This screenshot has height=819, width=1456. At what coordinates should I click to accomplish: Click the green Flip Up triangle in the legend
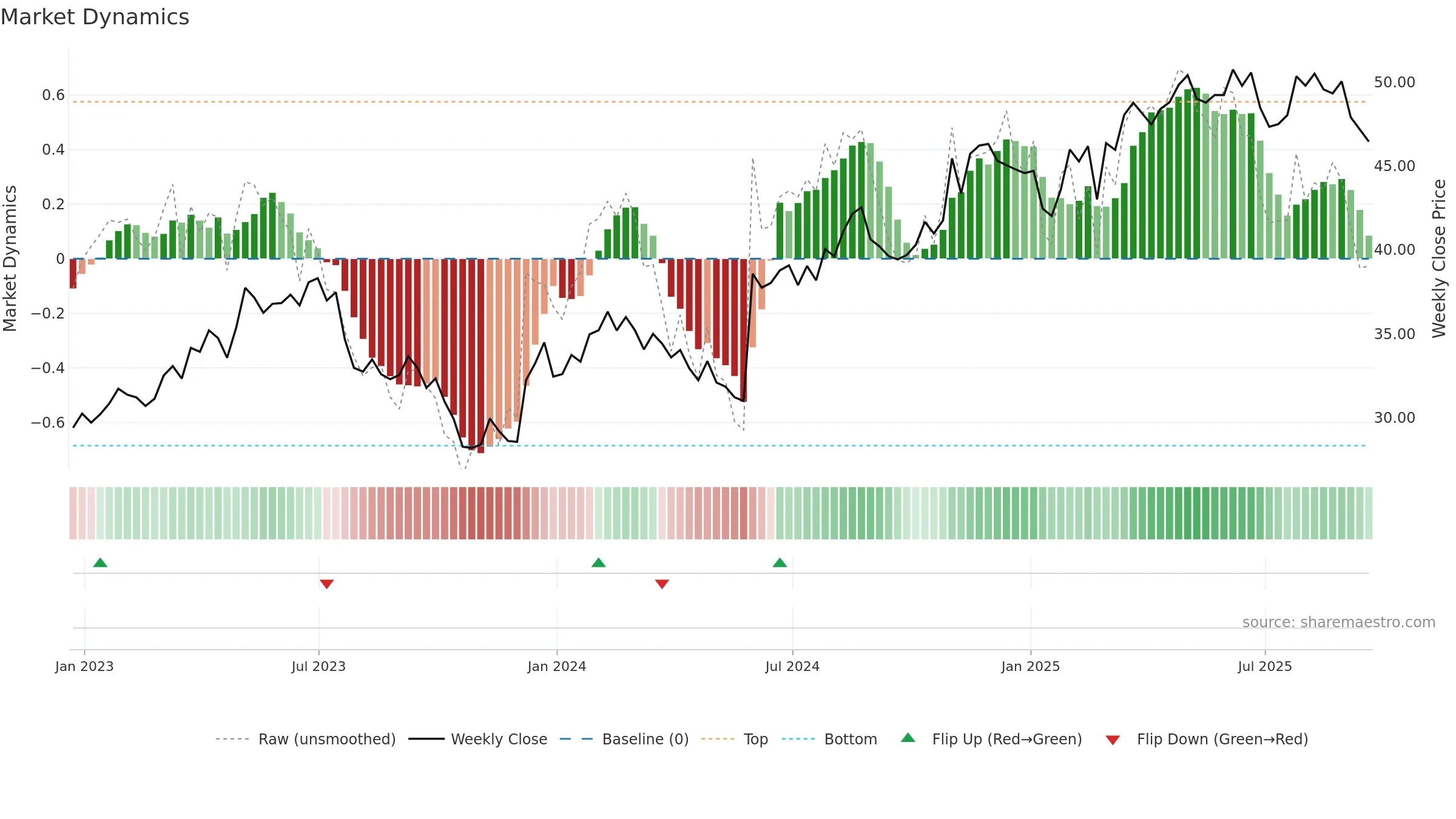(908, 738)
